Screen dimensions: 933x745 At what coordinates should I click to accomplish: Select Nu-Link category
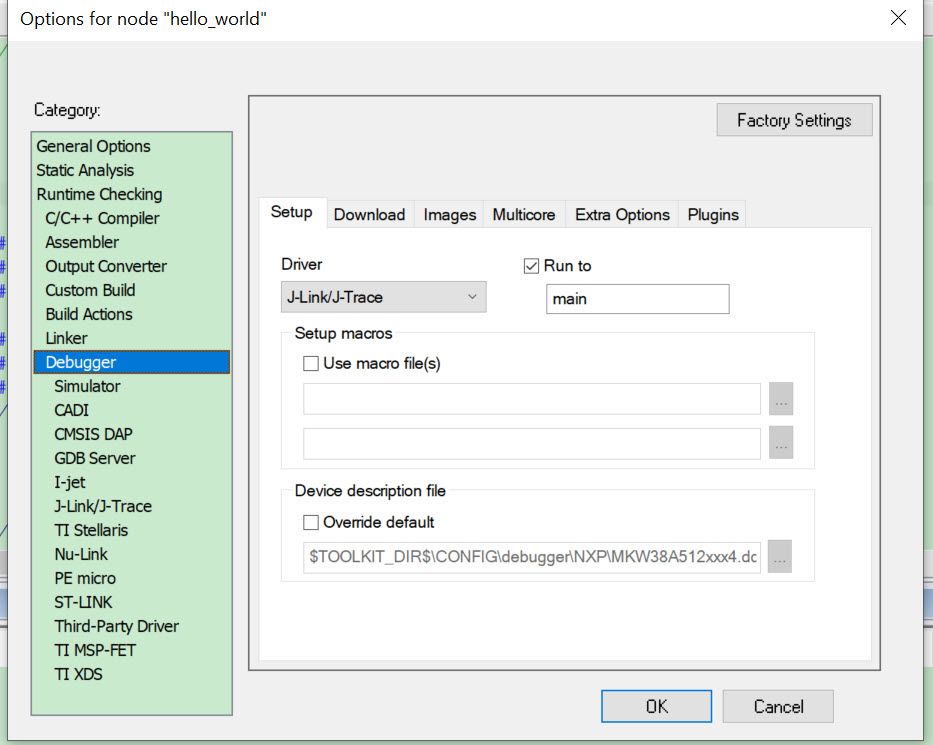pos(81,555)
